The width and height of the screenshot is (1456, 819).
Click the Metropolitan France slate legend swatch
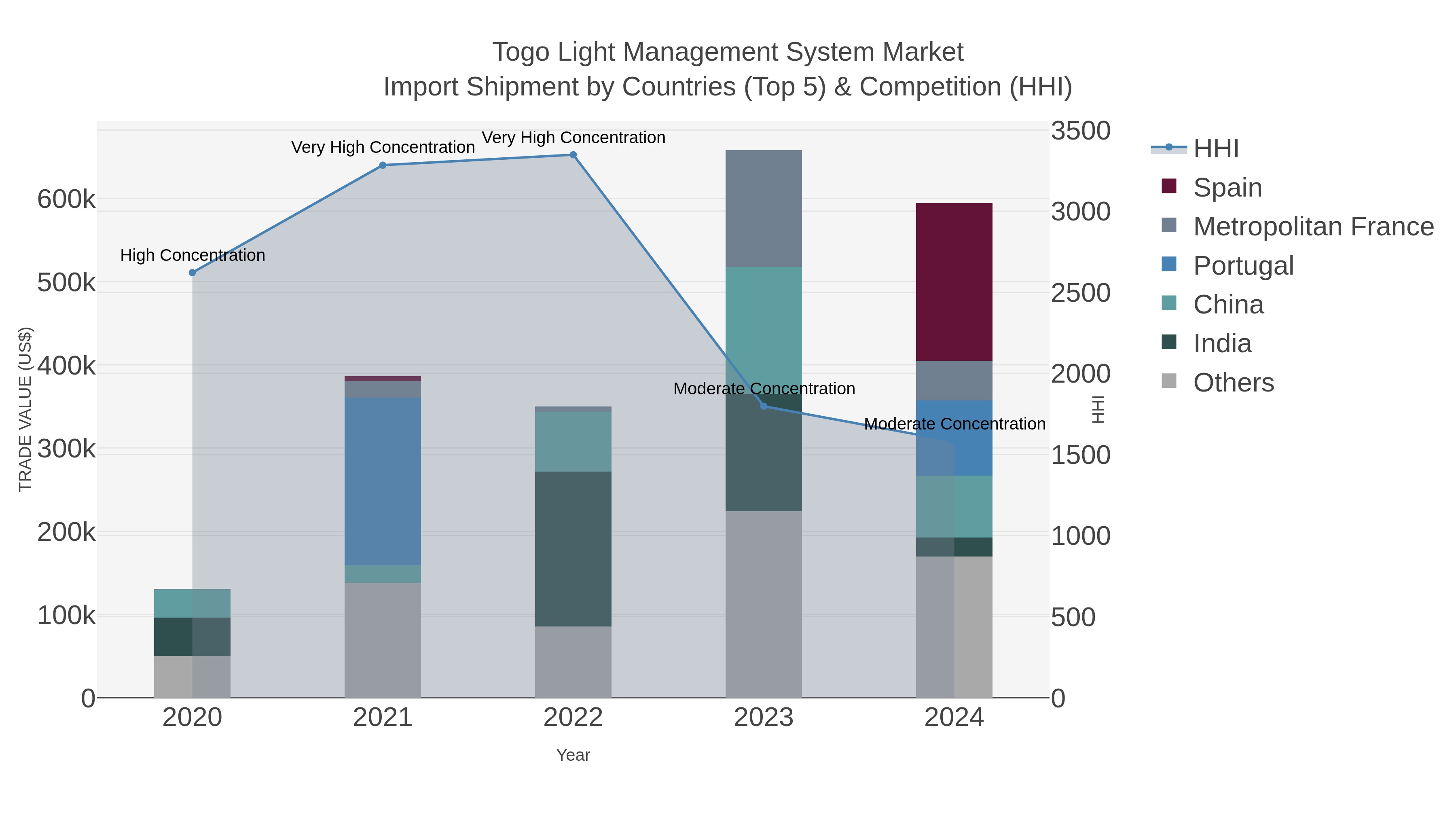coord(1169,225)
